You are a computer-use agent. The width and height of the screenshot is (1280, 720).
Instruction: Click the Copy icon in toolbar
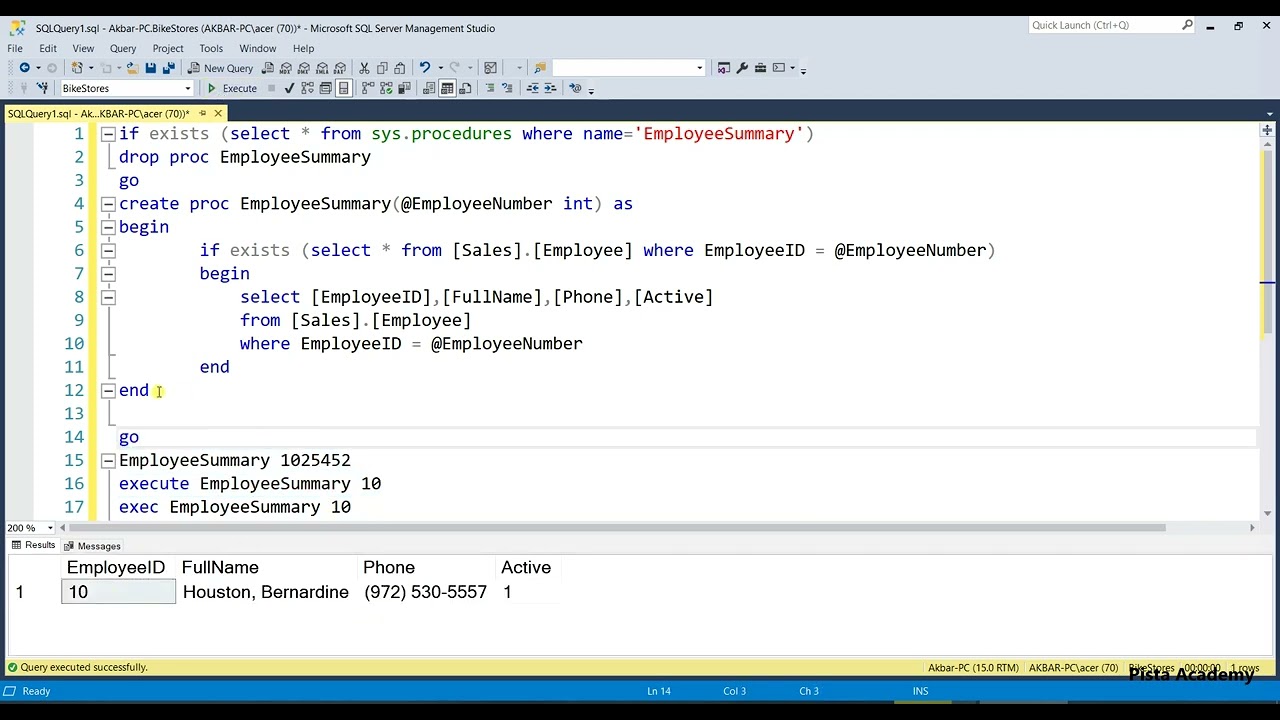coord(382,68)
